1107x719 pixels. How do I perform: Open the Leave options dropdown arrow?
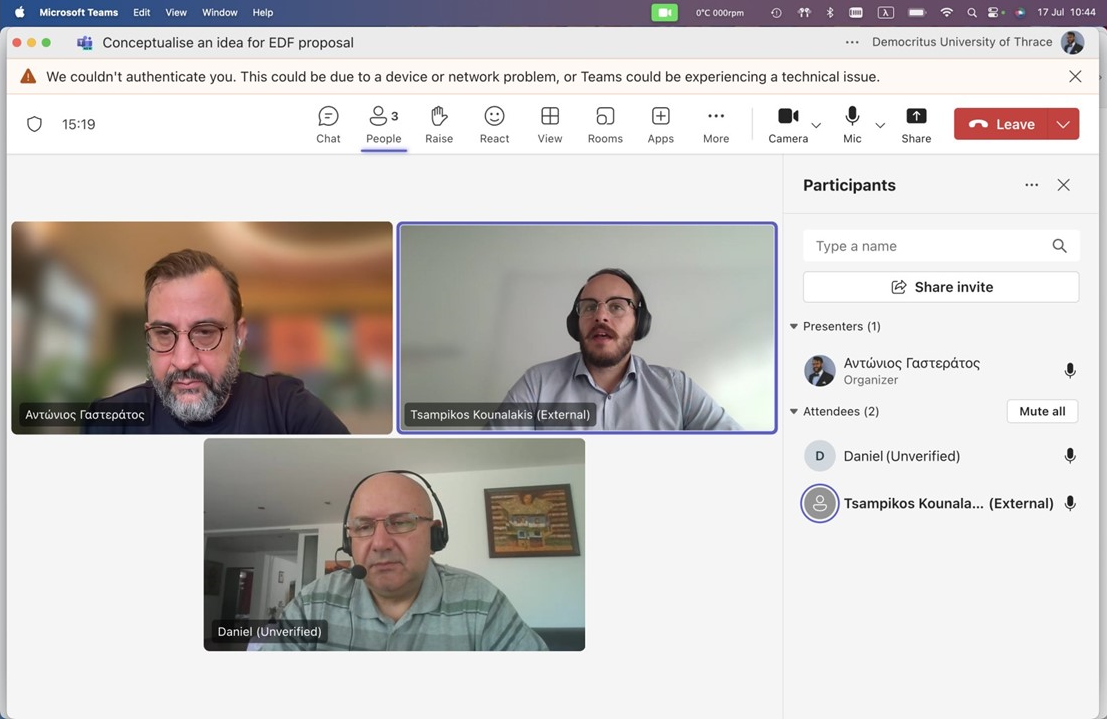(1063, 125)
